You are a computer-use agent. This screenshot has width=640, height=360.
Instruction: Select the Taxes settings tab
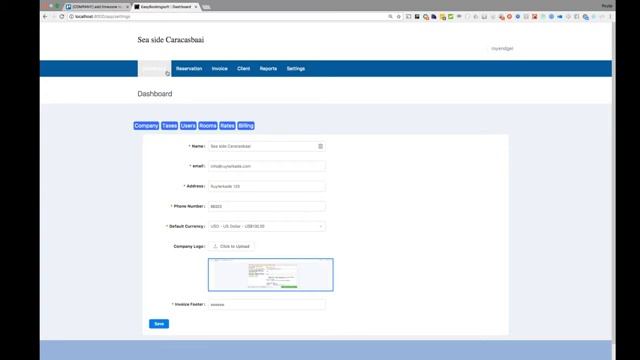[x=169, y=126]
